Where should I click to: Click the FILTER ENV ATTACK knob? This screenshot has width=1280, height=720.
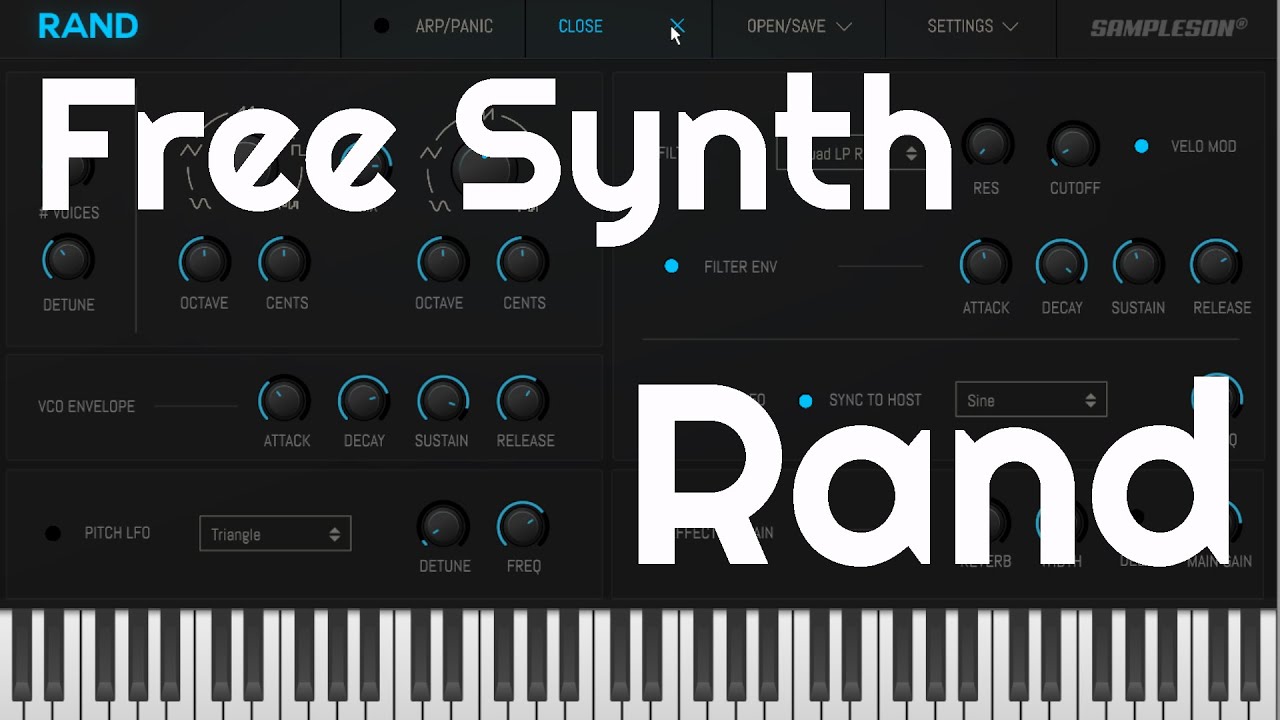pyautogui.click(x=985, y=265)
